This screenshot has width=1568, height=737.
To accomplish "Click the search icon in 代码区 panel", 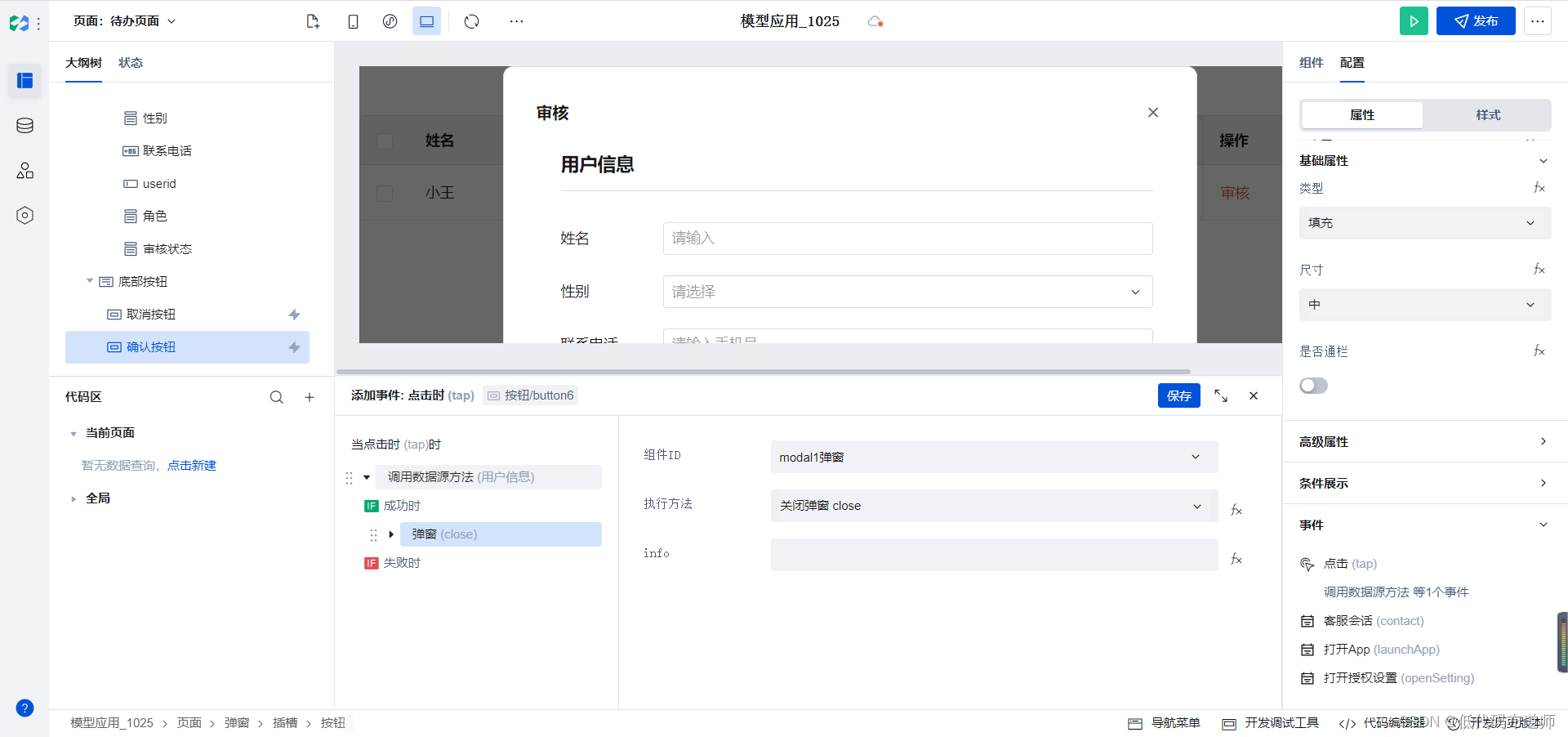I will [276, 397].
